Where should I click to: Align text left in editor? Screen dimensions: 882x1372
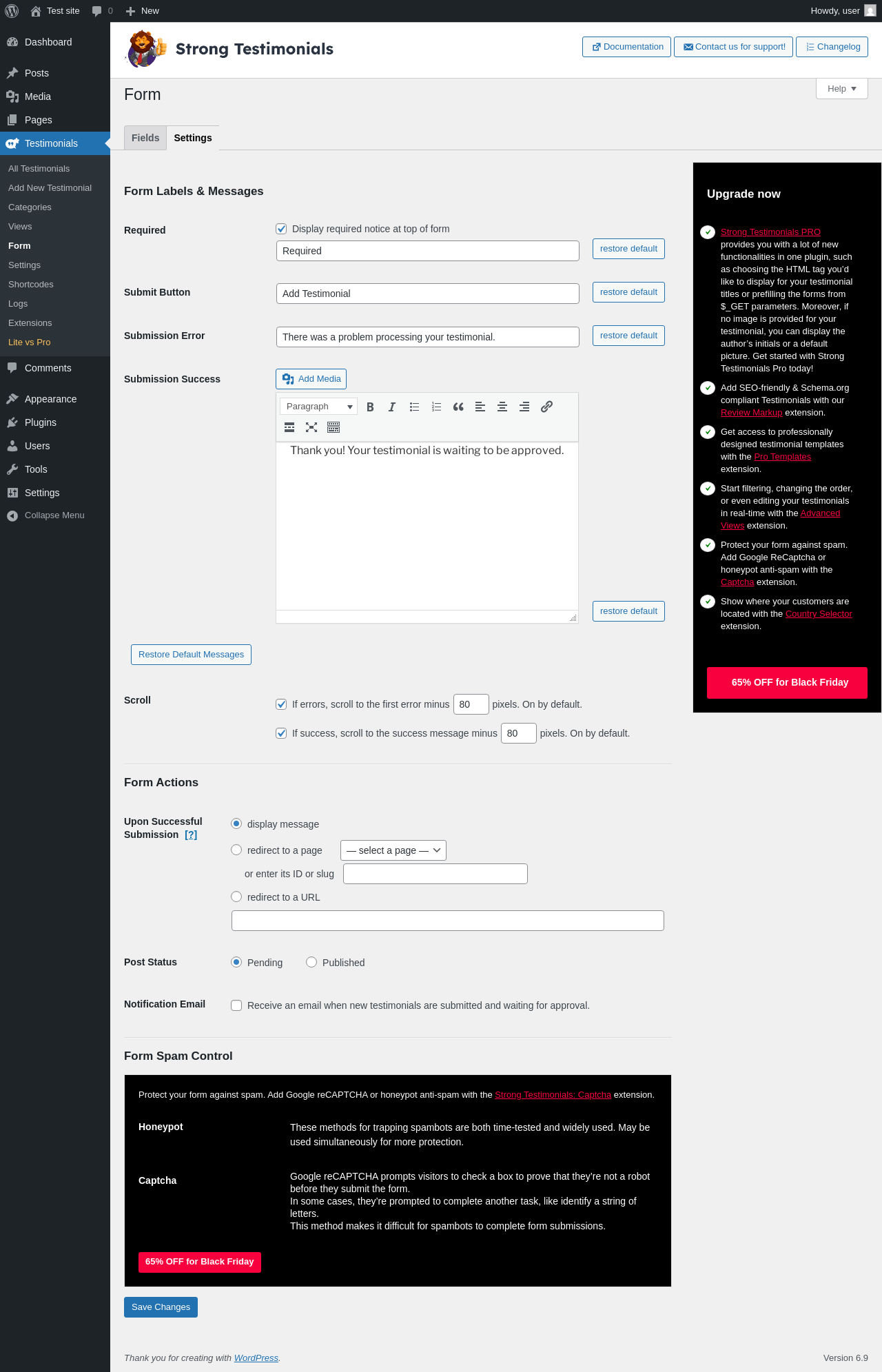point(480,407)
